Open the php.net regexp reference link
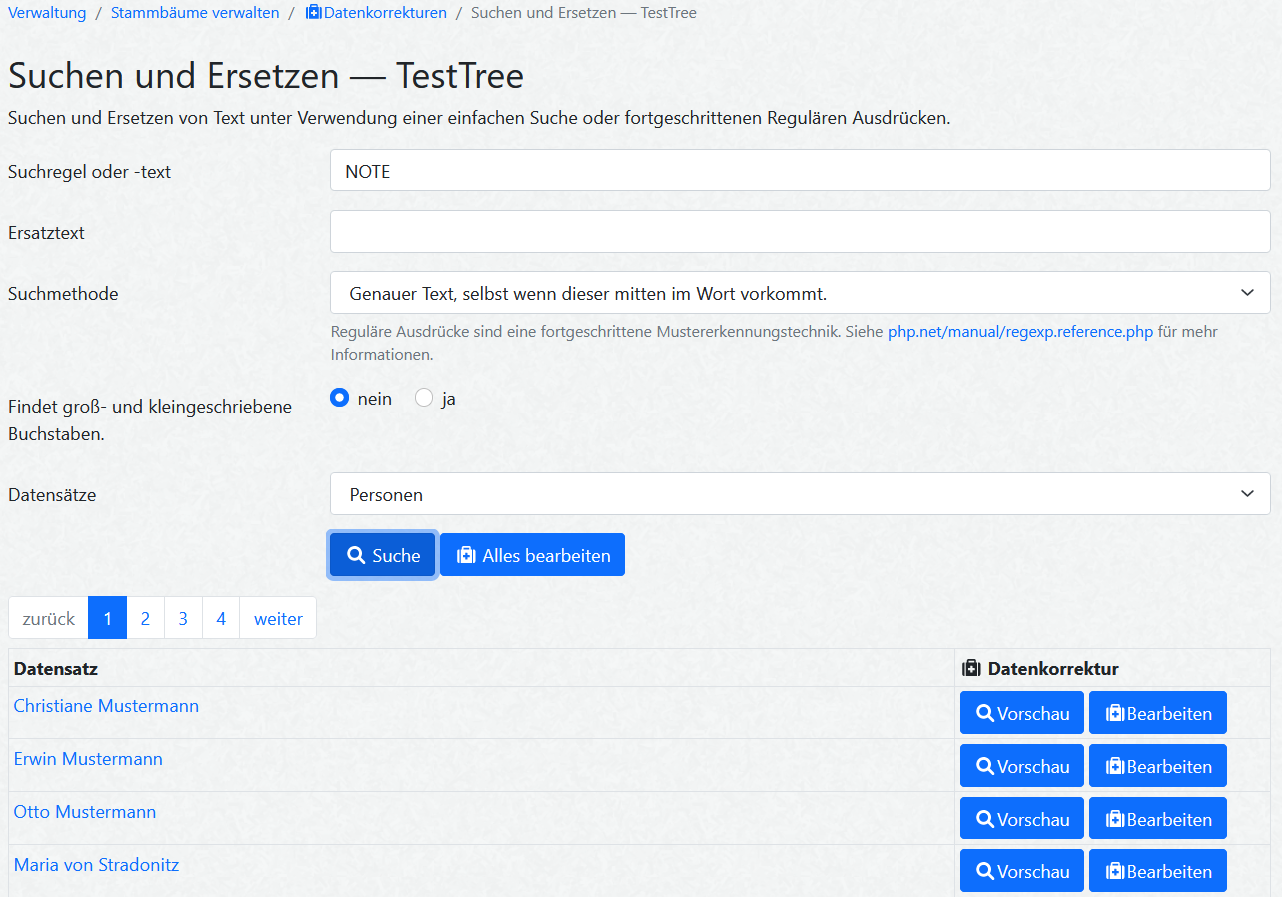 point(1020,332)
